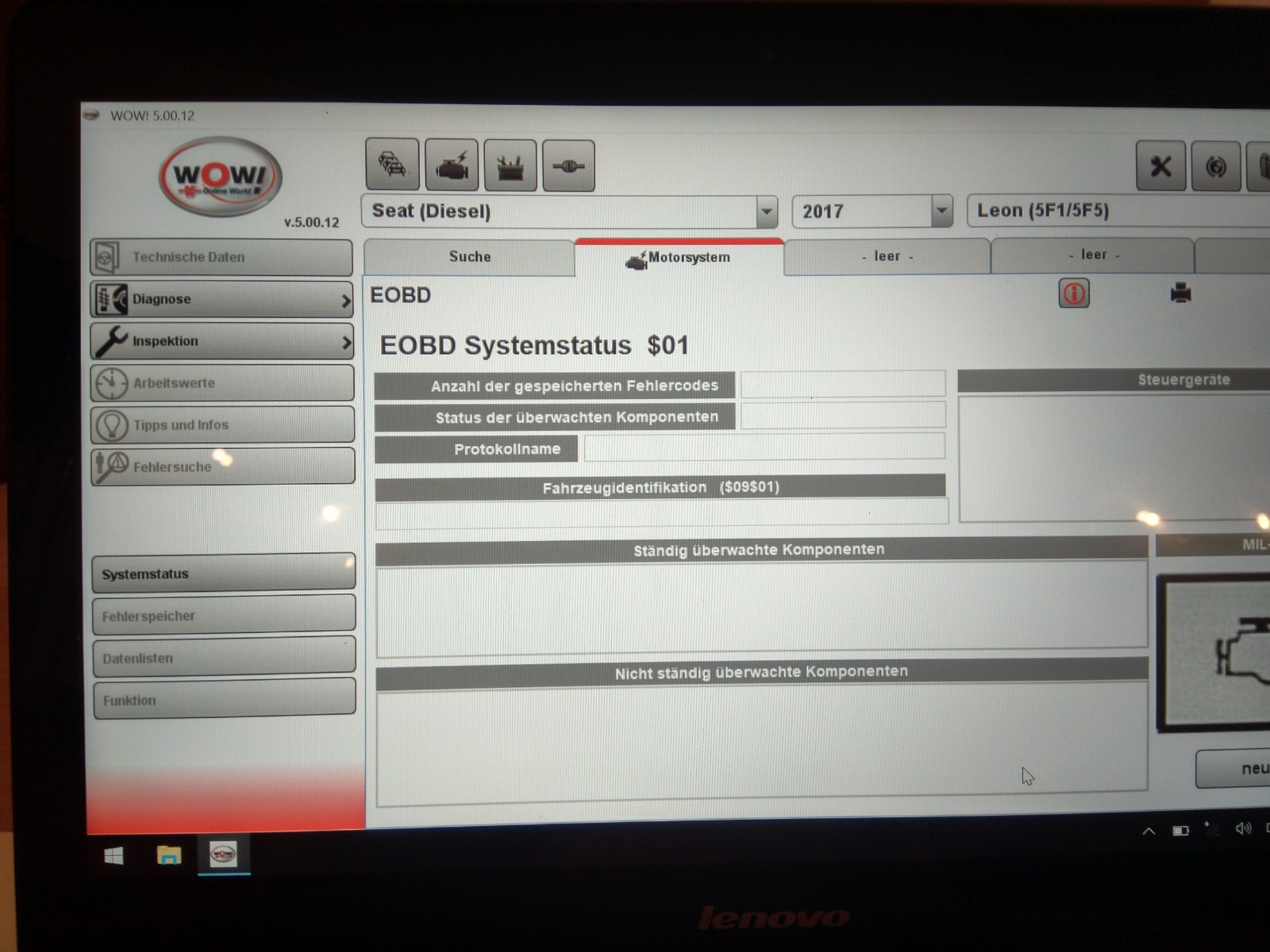Click the connector plug toolbar icon
This screenshot has width=1270, height=952.
568,165
